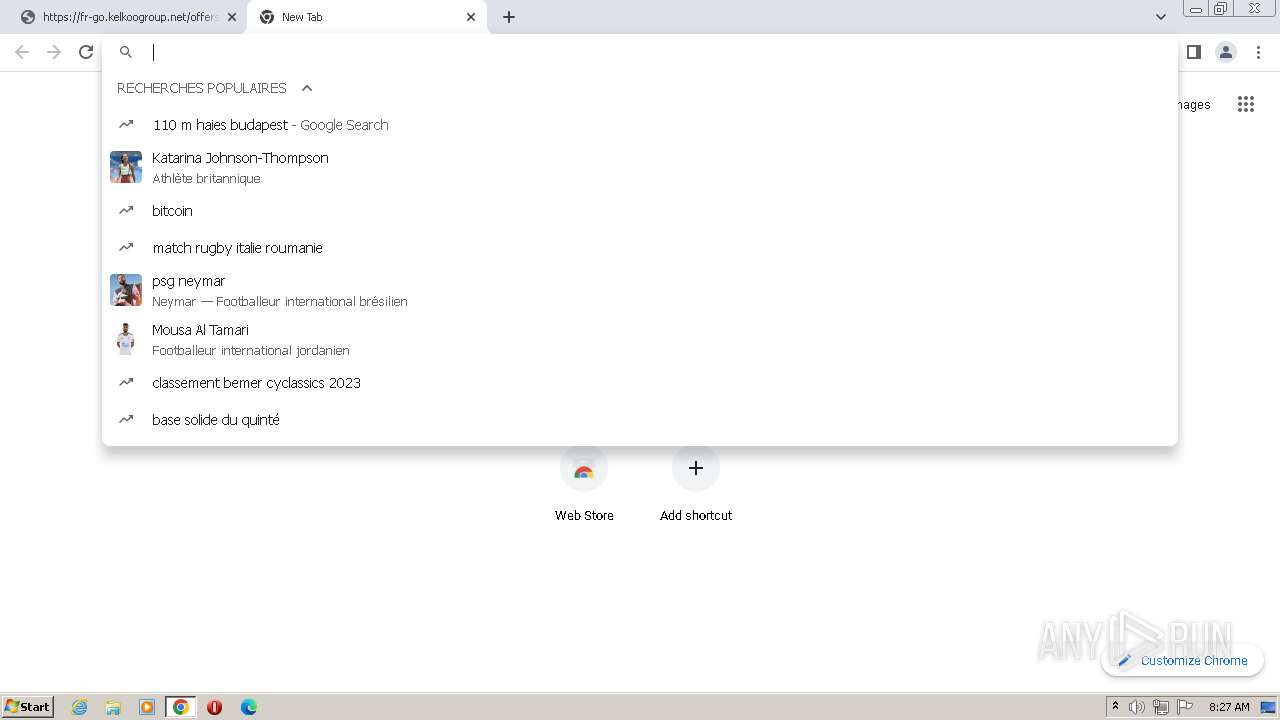Open the volume speaker tray icon
This screenshot has height=720, width=1280.
pyautogui.click(x=1137, y=707)
